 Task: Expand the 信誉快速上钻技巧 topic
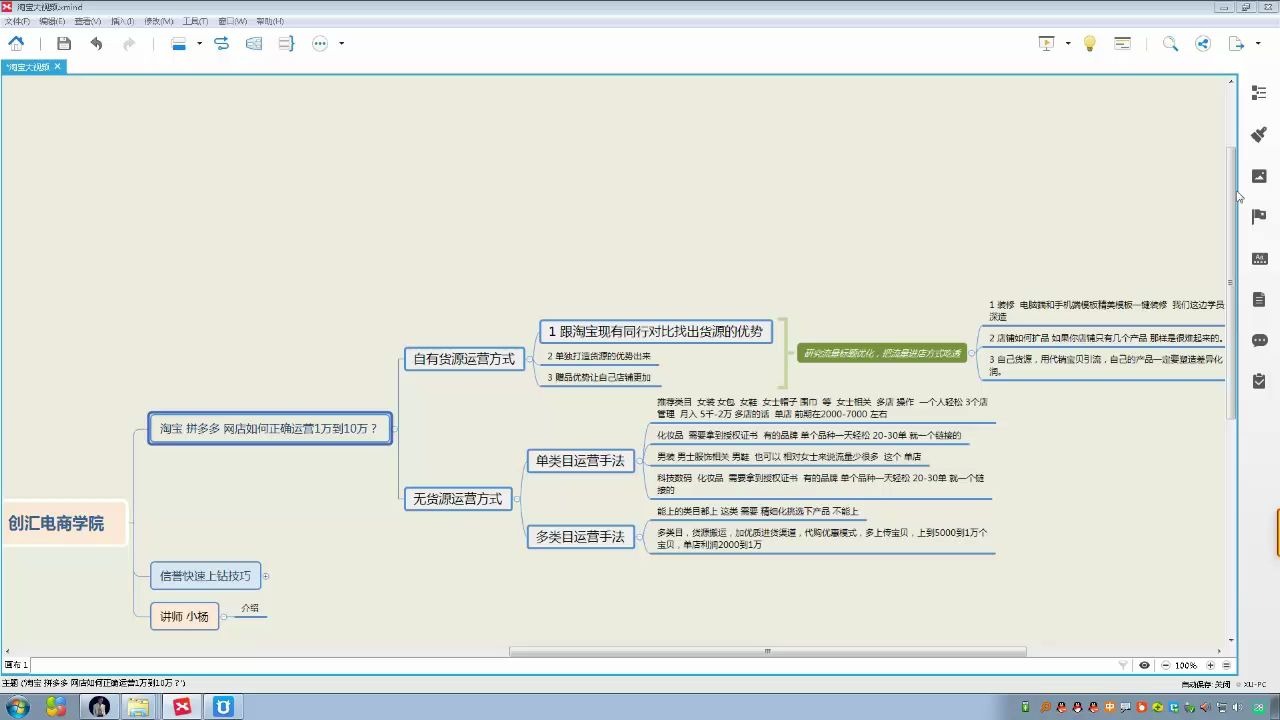(x=266, y=576)
